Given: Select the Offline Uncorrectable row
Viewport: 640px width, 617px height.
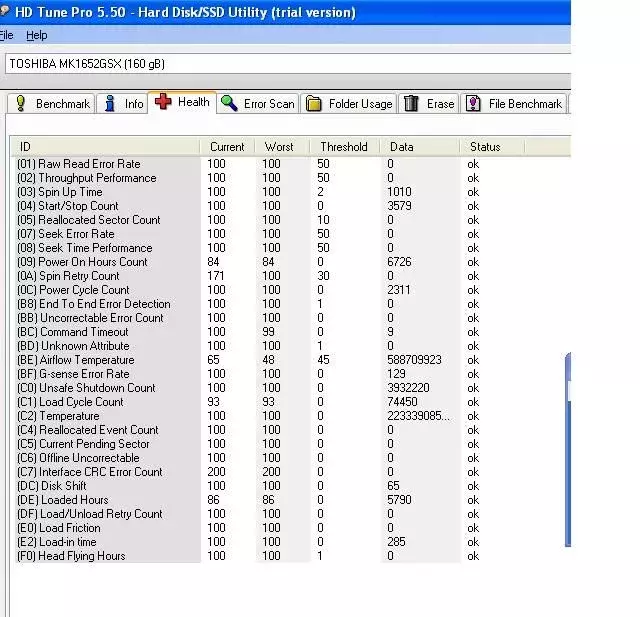Looking at the screenshot, I should tap(249, 458).
